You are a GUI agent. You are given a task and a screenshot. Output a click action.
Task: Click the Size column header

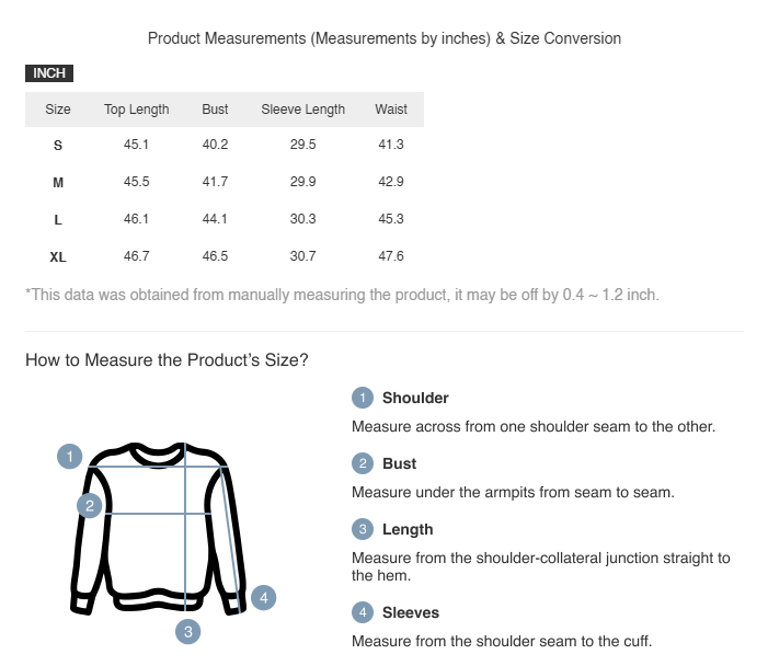[58, 110]
